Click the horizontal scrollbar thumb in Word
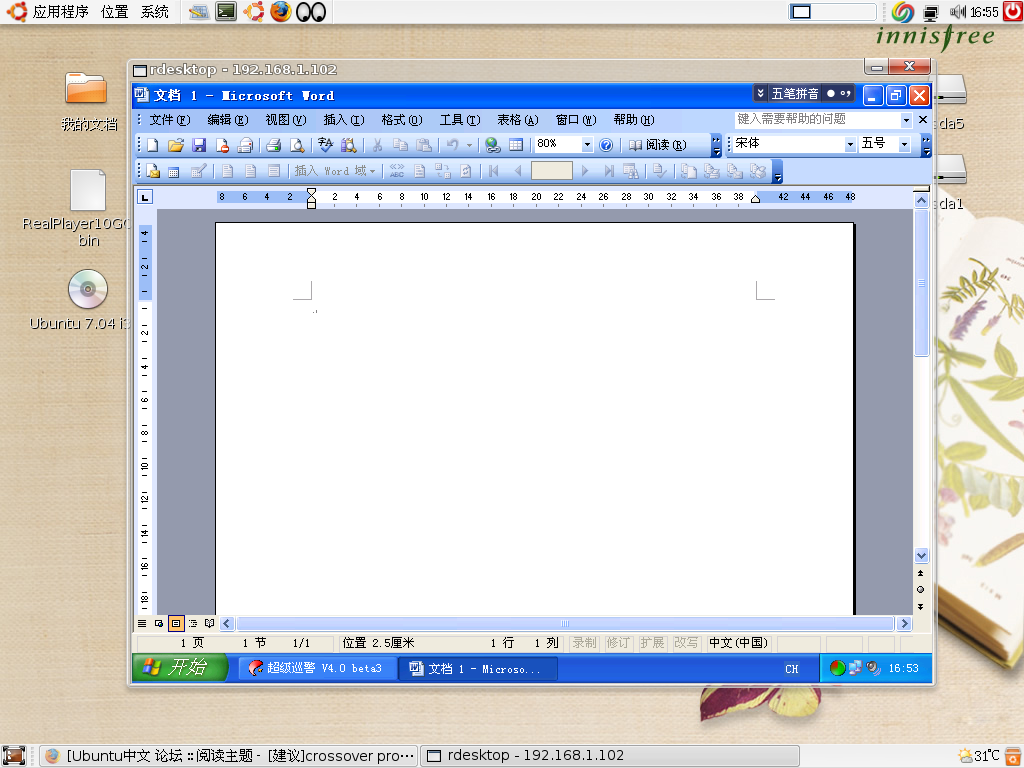 tap(565, 624)
